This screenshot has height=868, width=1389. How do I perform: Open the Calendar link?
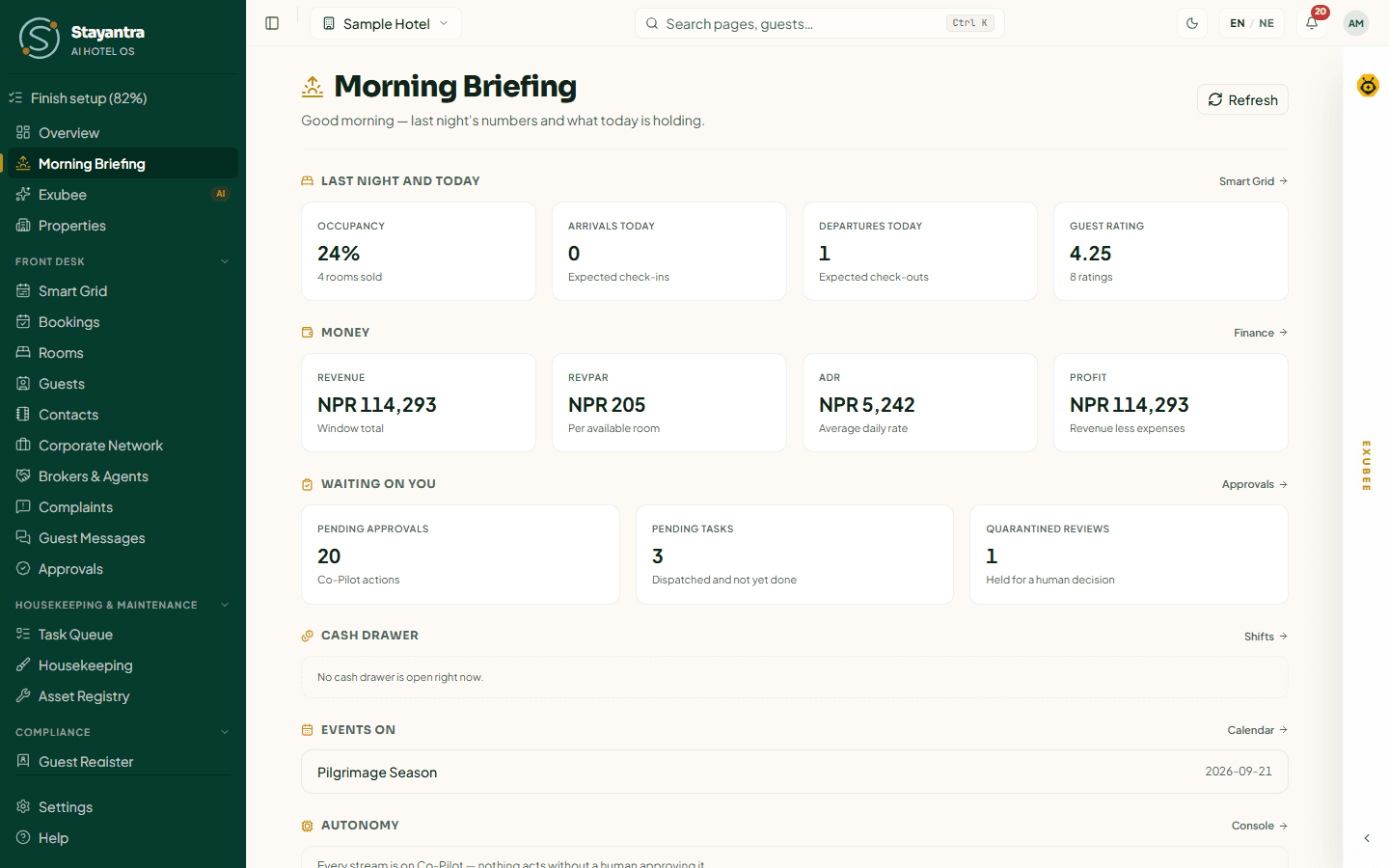pyautogui.click(x=1258, y=730)
